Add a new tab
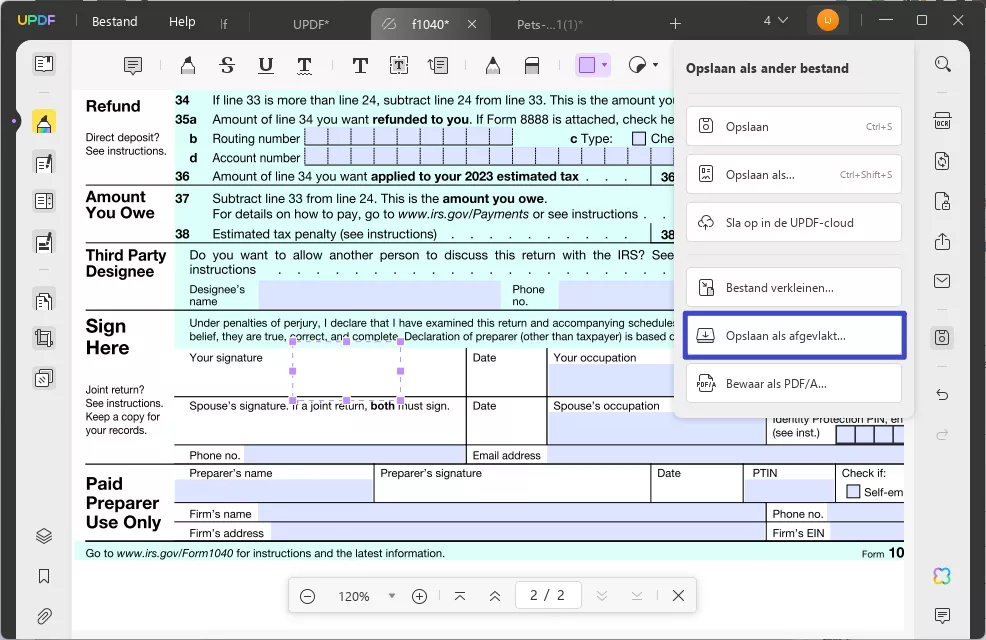This screenshot has width=986, height=640. [675, 24]
